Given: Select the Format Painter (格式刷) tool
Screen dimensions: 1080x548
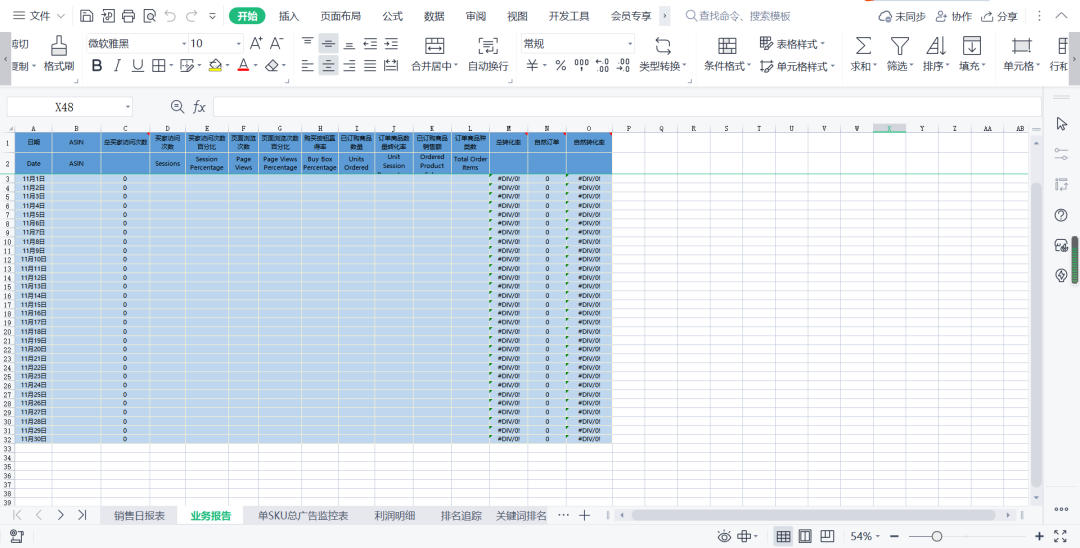Looking at the screenshot, I should click(59, 55).
